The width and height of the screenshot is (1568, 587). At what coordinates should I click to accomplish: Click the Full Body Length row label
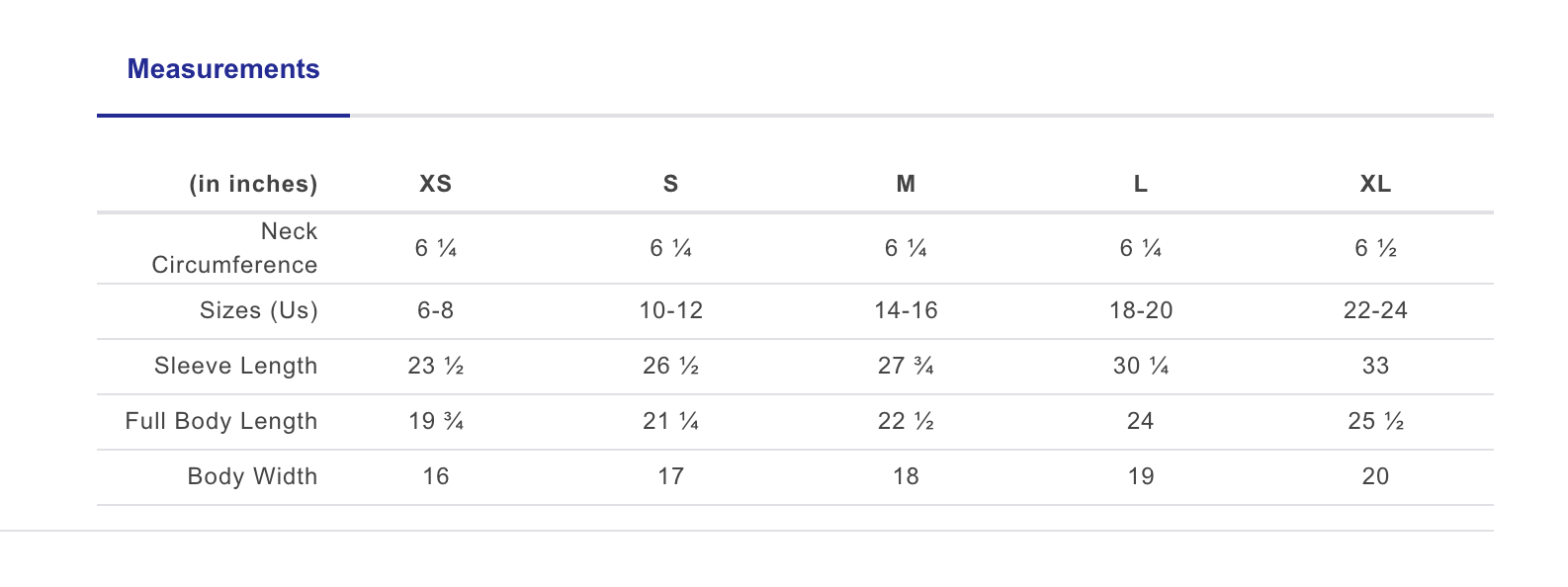point(220,421)
